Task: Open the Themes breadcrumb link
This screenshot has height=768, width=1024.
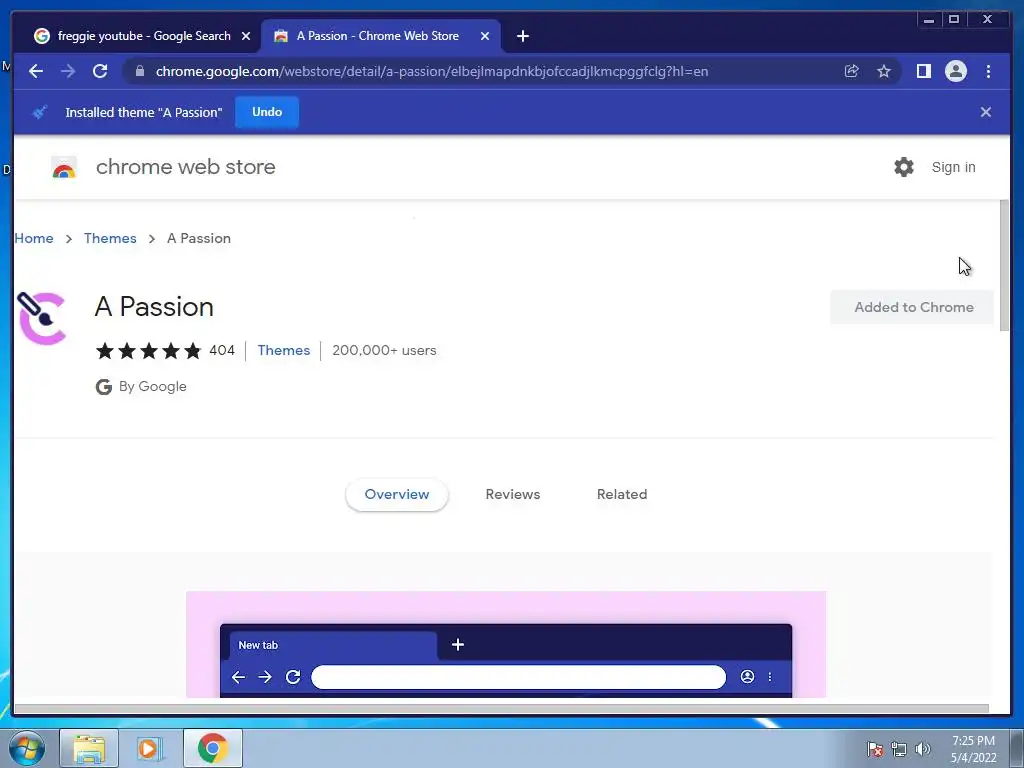Action: pos(110,238)
